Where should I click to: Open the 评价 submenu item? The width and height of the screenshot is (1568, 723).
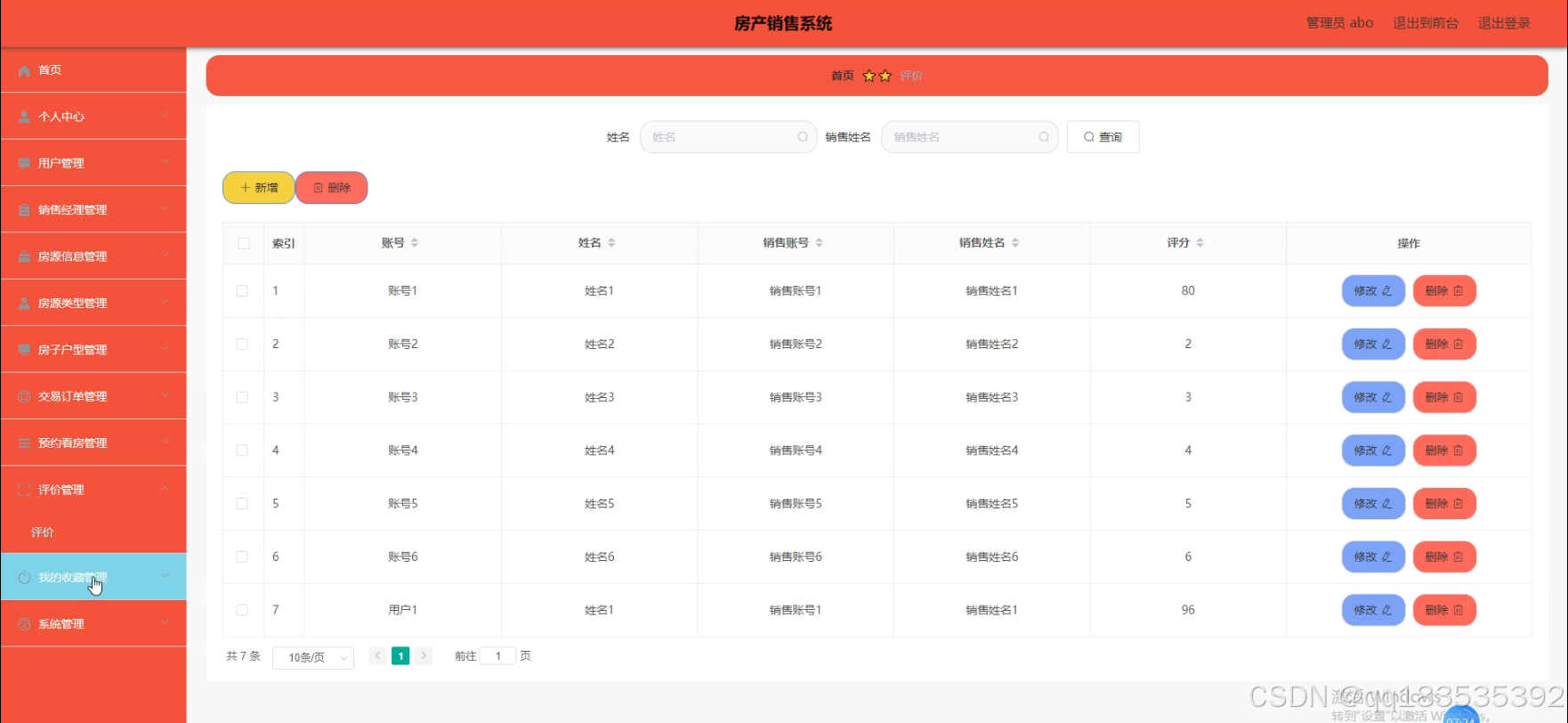coord(93,532)
